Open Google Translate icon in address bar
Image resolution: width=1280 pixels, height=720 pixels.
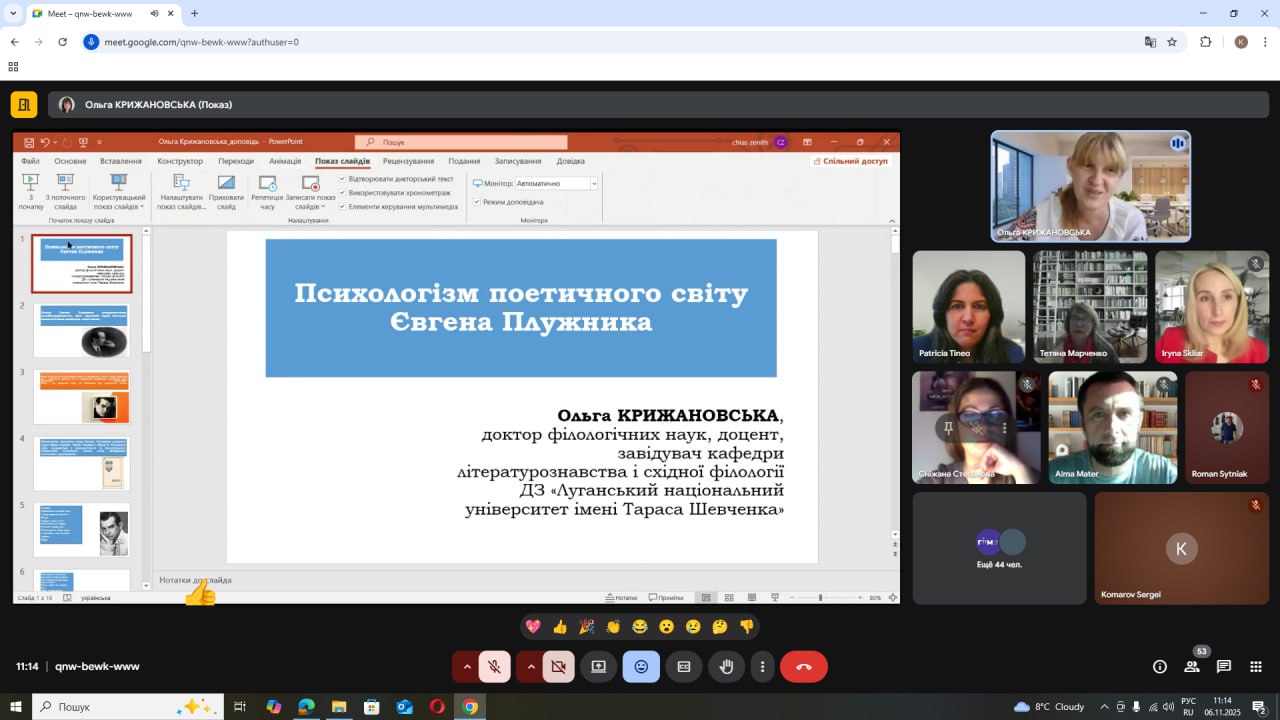tap(1150, 42)
